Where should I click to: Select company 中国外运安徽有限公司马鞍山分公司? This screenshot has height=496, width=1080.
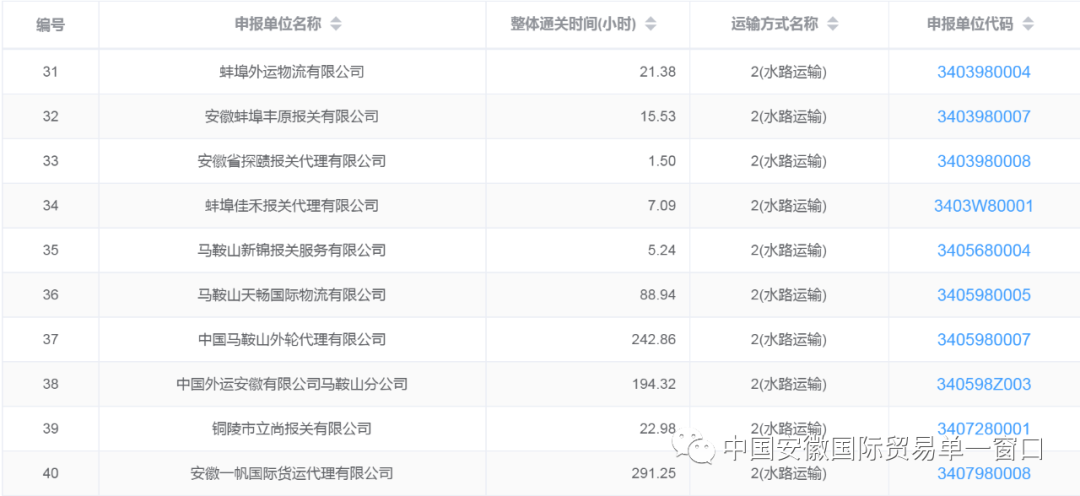point(292,384)
